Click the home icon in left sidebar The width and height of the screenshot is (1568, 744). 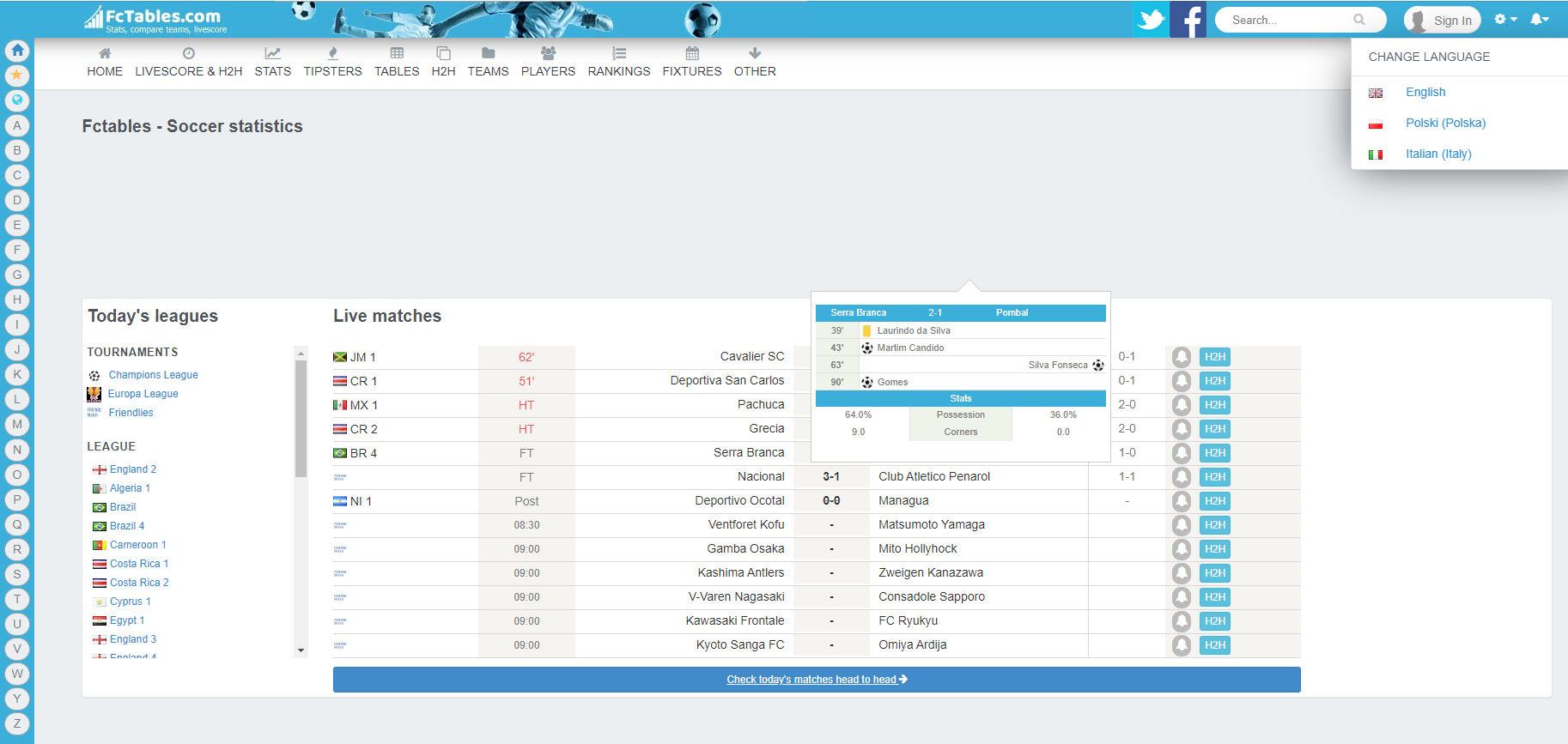pyautogui.click(x=17, y=51)
